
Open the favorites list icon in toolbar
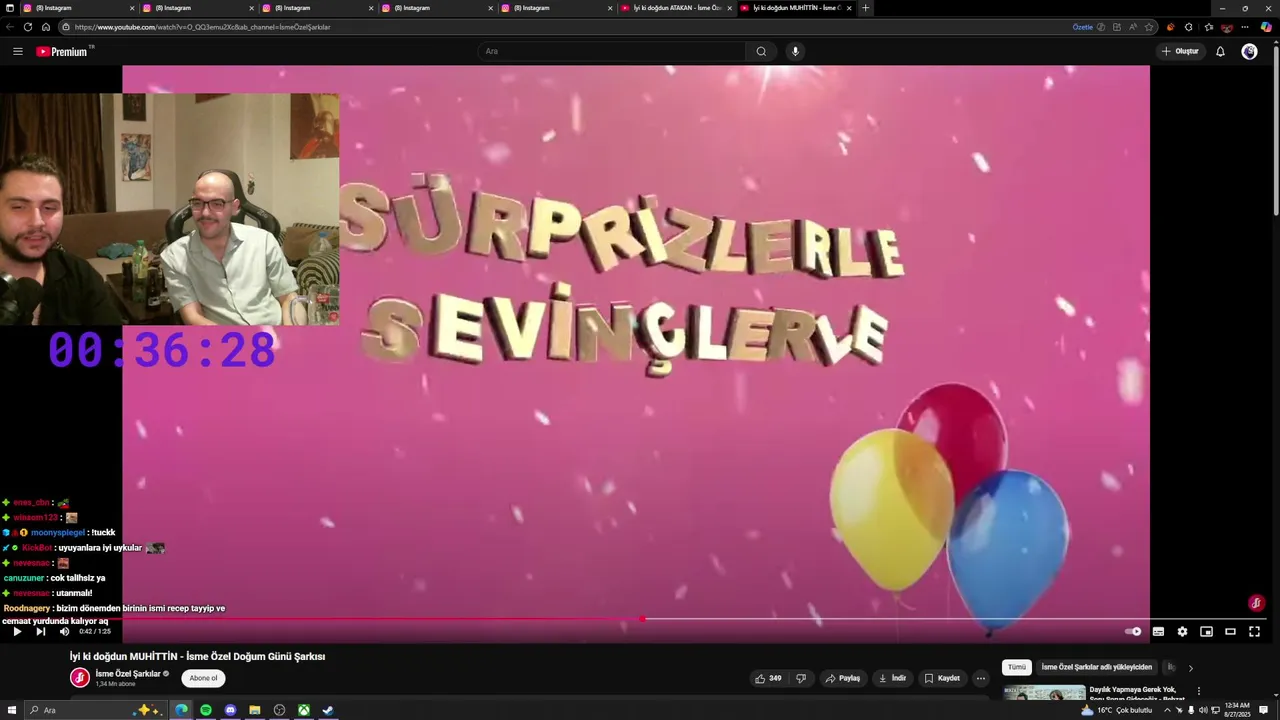[x=1208, y=27]
